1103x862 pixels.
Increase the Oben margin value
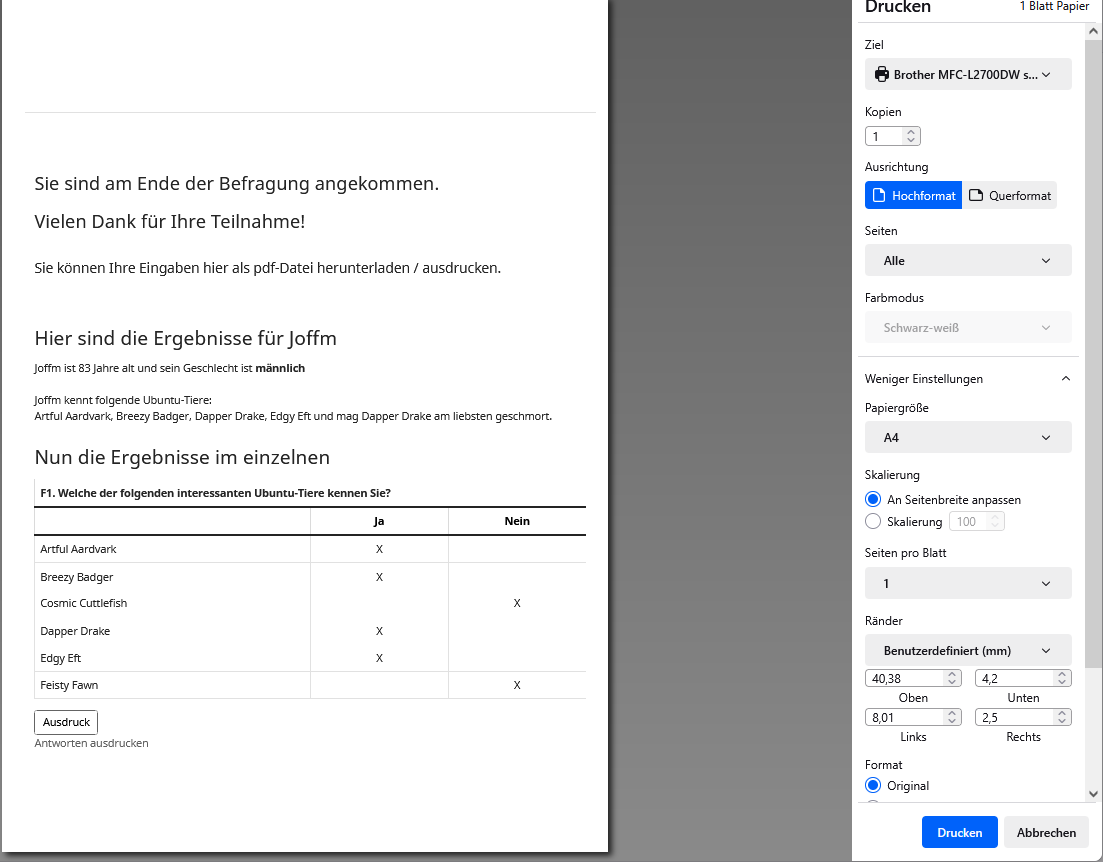pyautogui.click(x=952, y=674)
